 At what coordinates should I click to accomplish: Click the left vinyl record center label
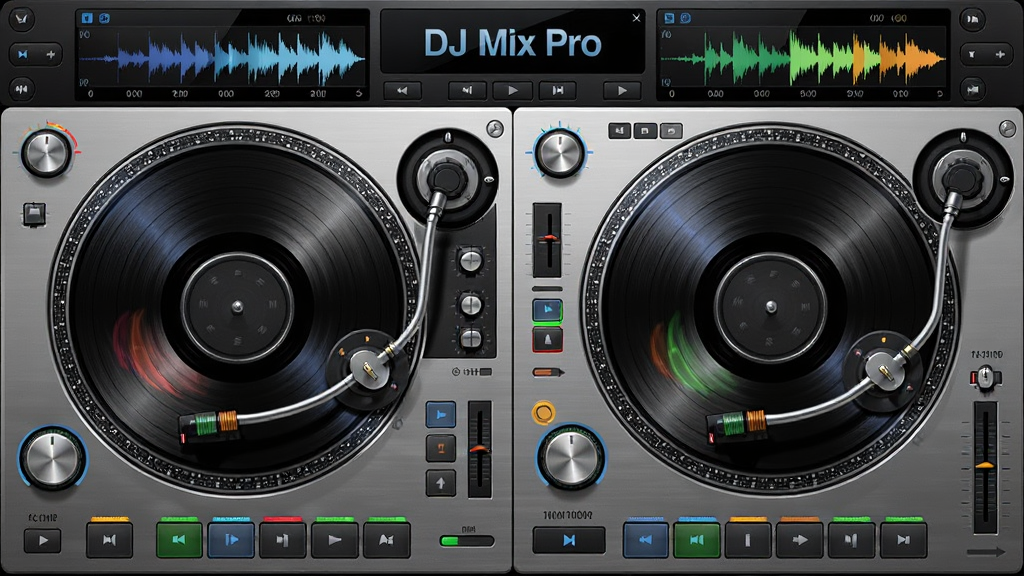(237, 307)
